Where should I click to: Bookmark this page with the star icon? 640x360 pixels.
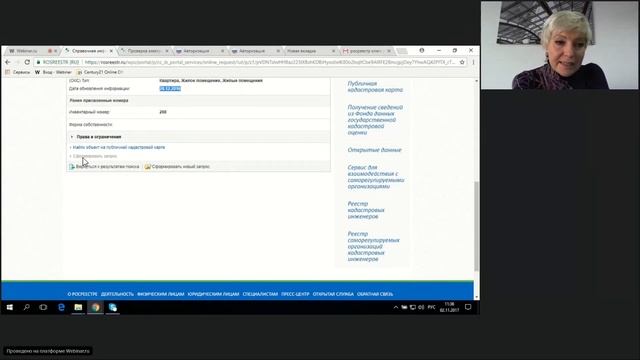(x=462, y=62)
